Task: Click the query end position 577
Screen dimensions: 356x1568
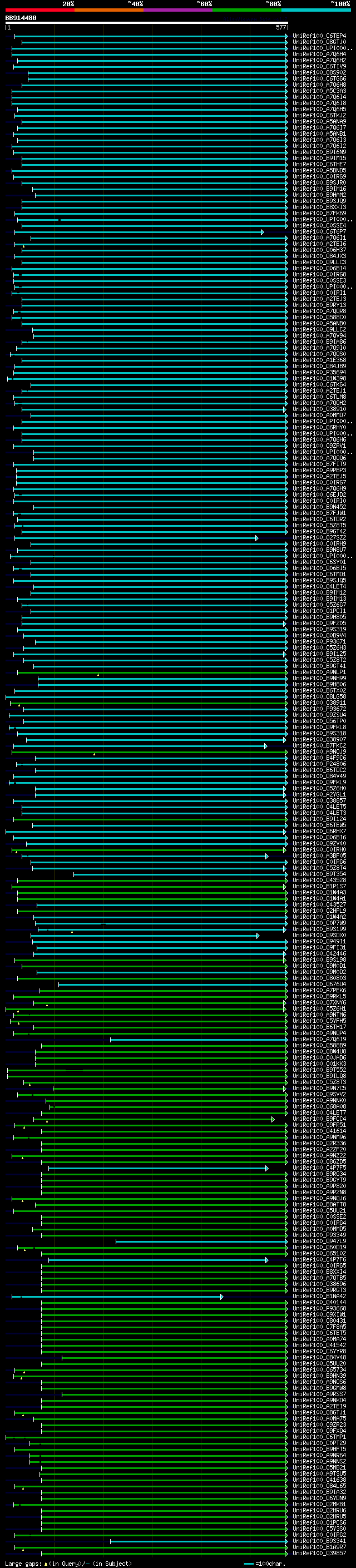Action: point(280,27)
